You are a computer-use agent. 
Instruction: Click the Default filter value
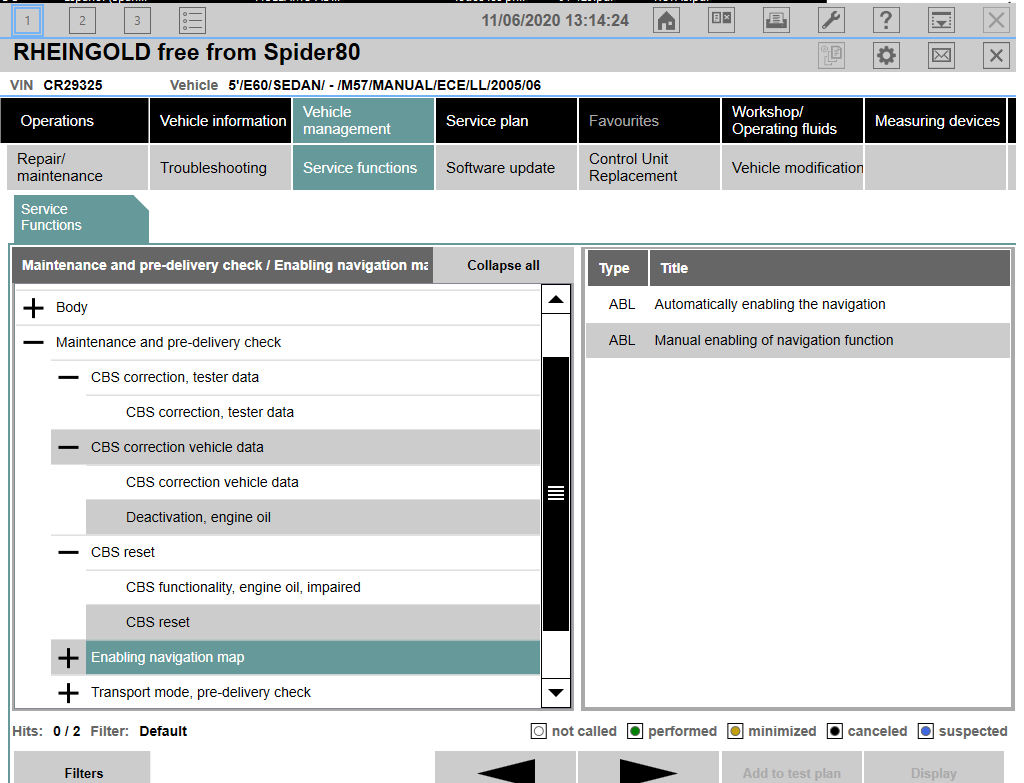point(163,731)
